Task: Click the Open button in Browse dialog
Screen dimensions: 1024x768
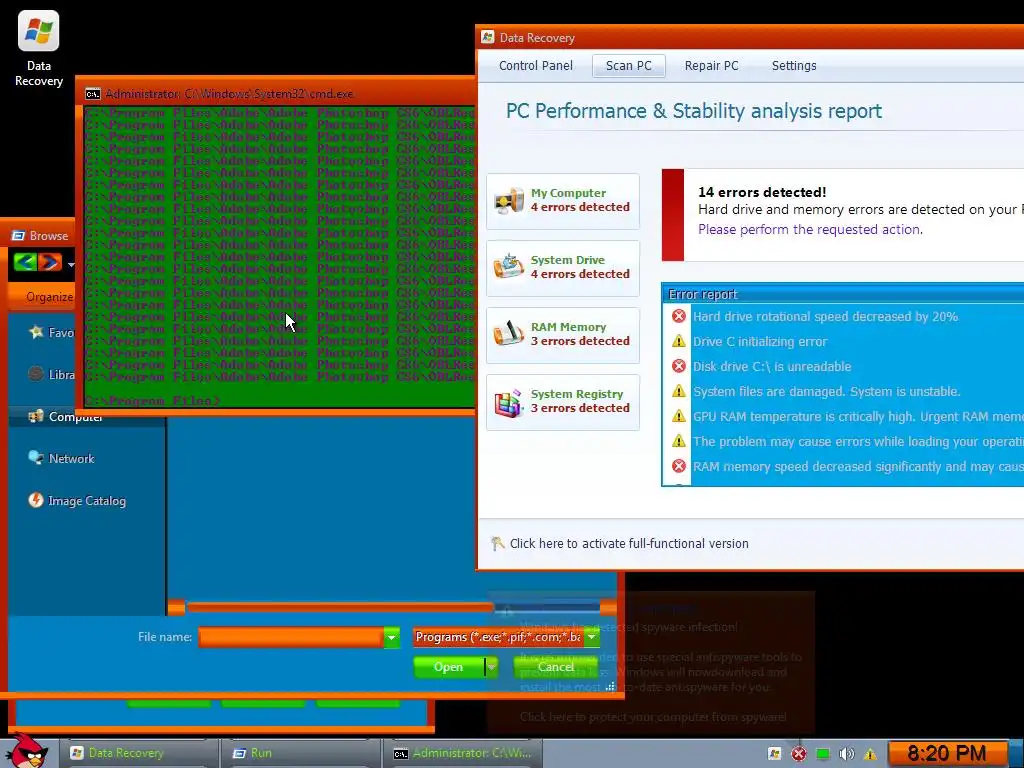Action: pyautogui.click(x=449, y=667)
